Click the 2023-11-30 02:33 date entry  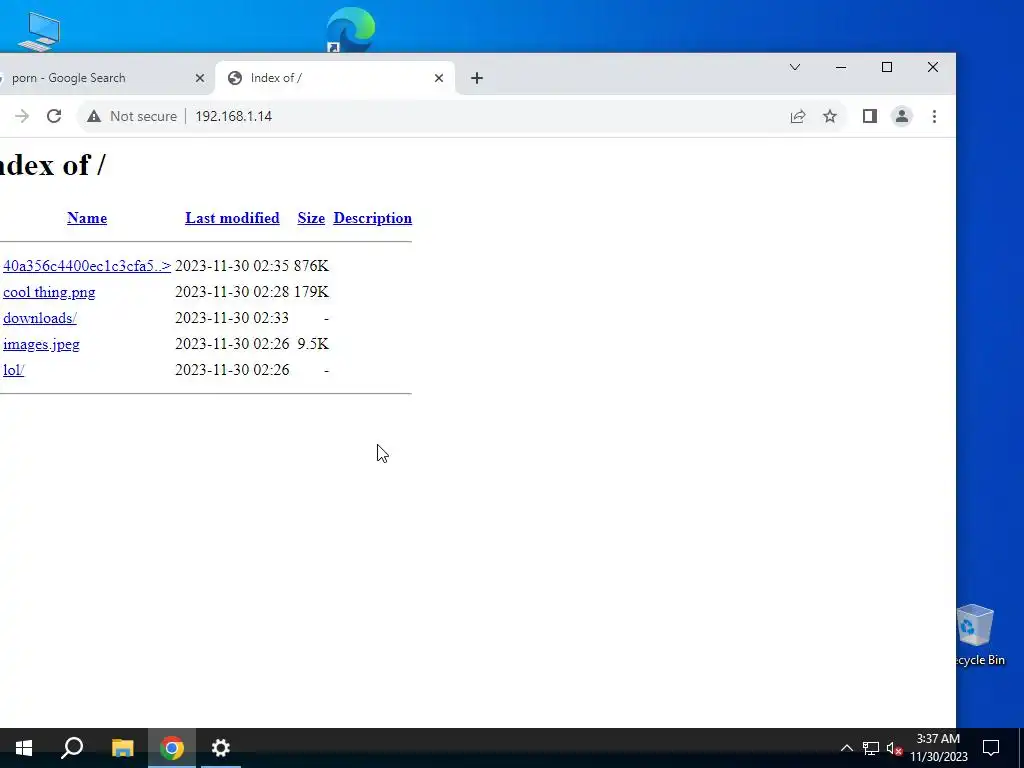[232, 318]
